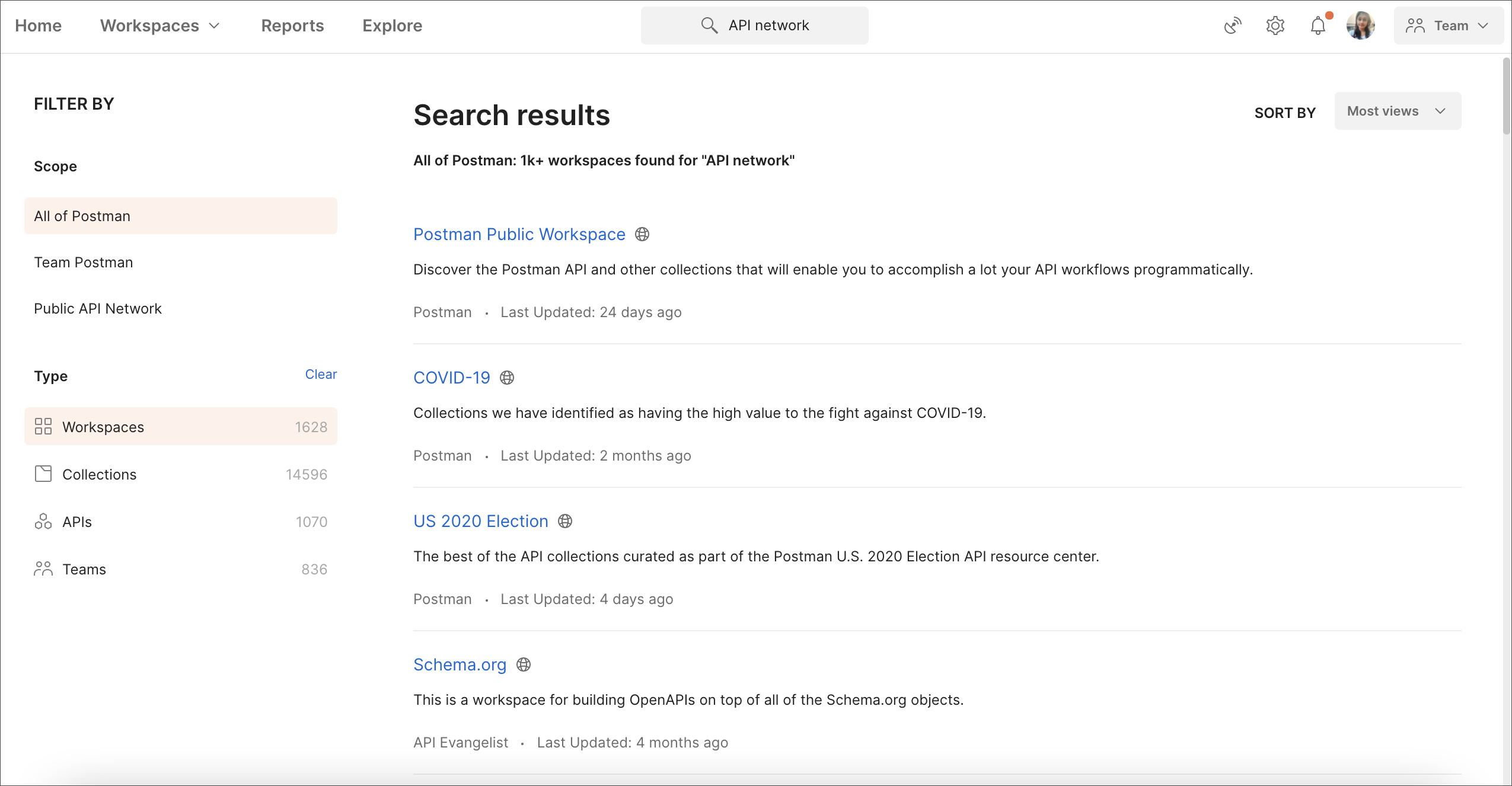The height and width of the screenshot is (786, 1512).
Task: Click the Workspaces grid filter icon
Action: [43, 426]
